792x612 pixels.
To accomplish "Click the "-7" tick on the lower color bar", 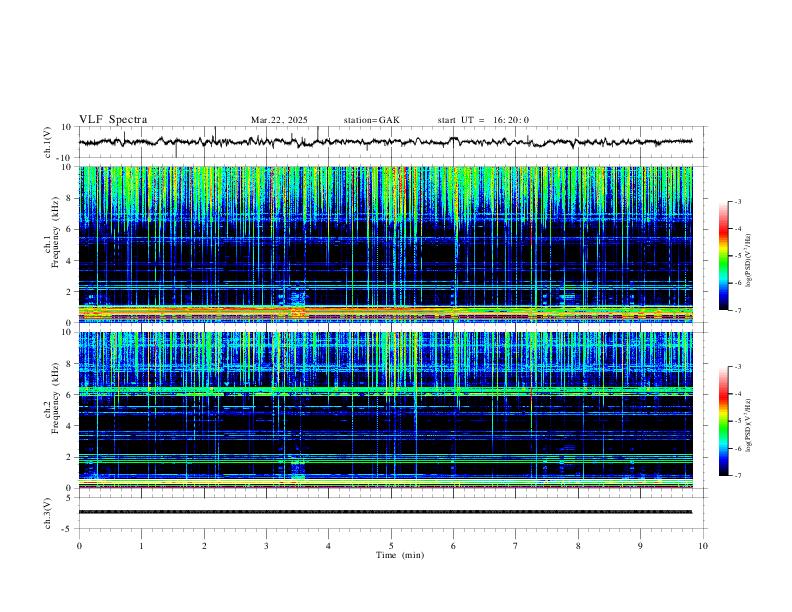I will pyautogui.click(x=737, y=476).
